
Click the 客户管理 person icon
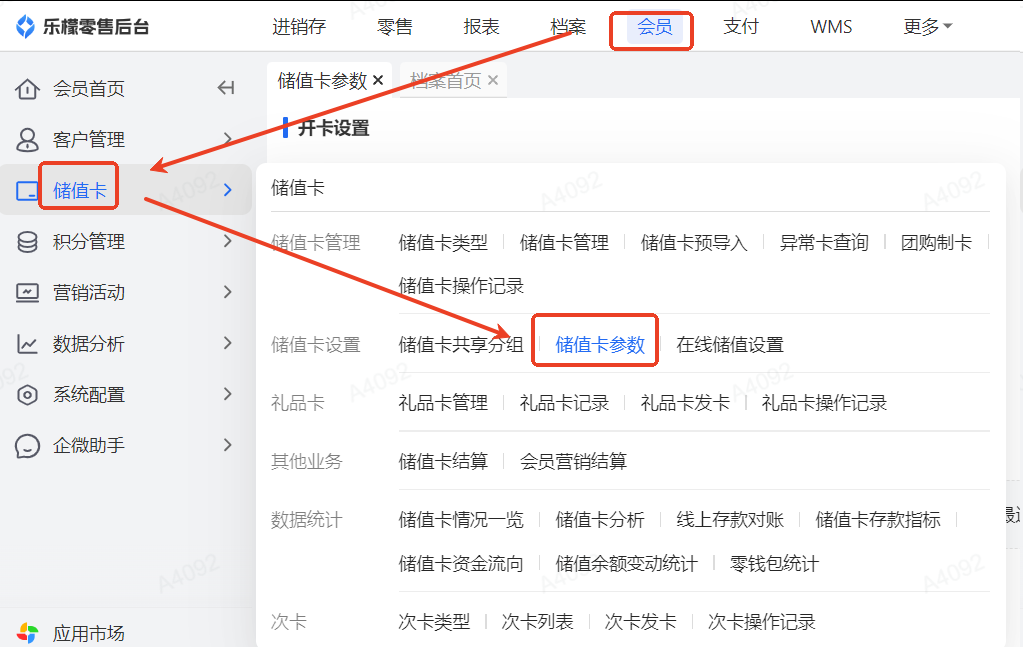(27, 140)
